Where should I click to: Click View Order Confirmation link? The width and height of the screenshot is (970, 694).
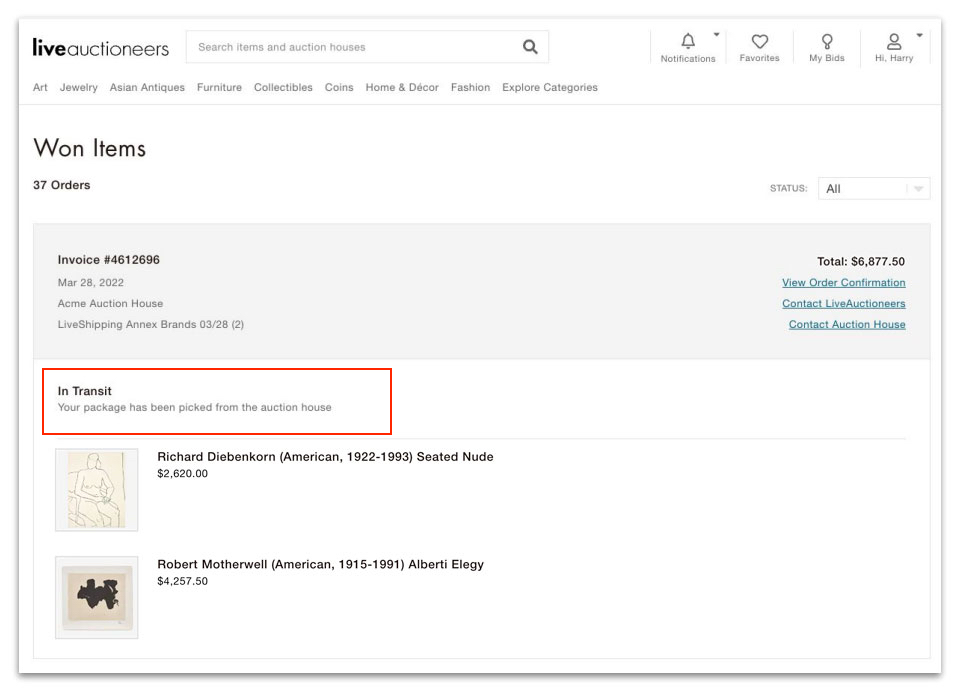click(x=843, y=283)
